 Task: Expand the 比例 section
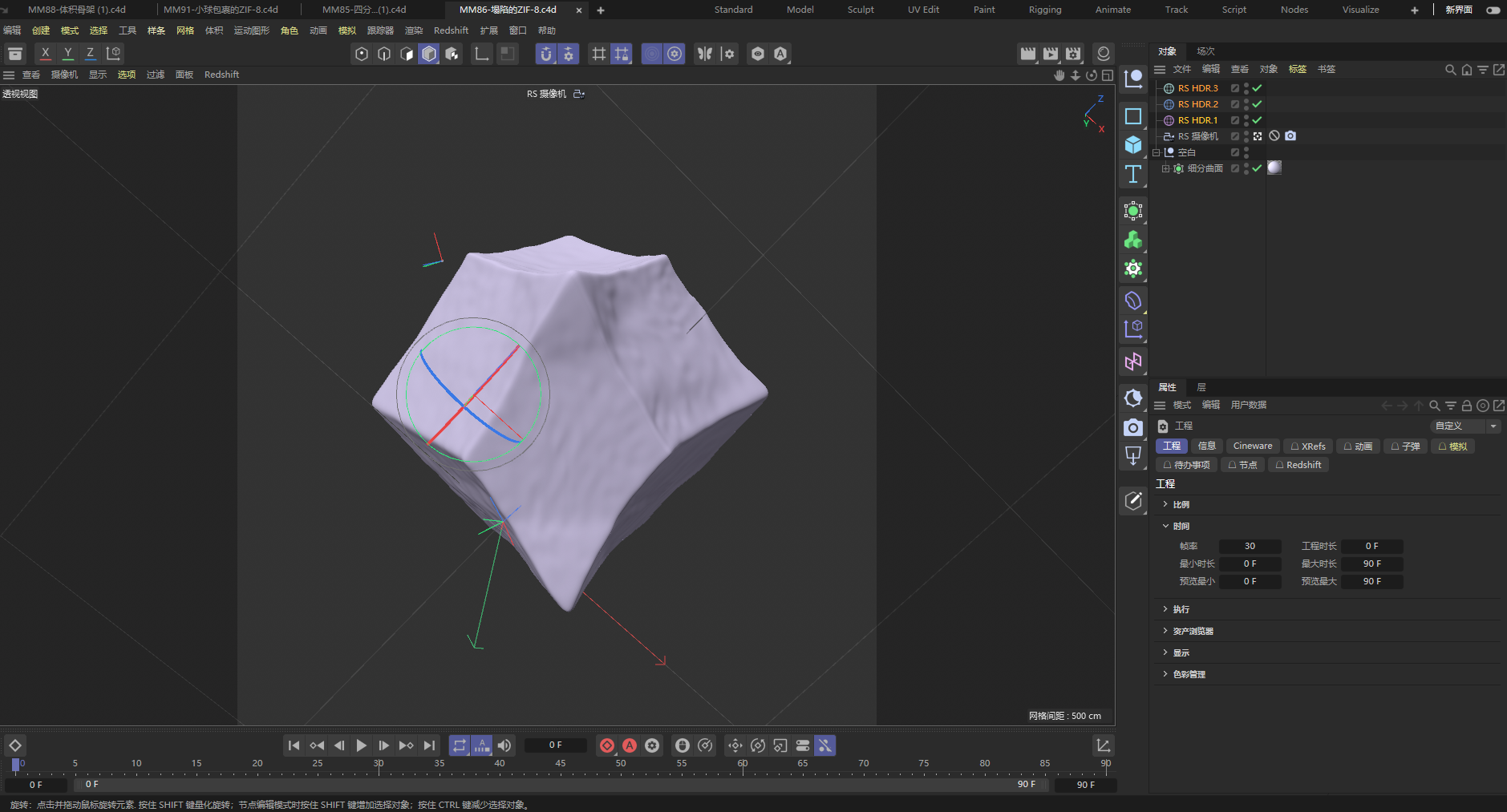[1165, 504]
